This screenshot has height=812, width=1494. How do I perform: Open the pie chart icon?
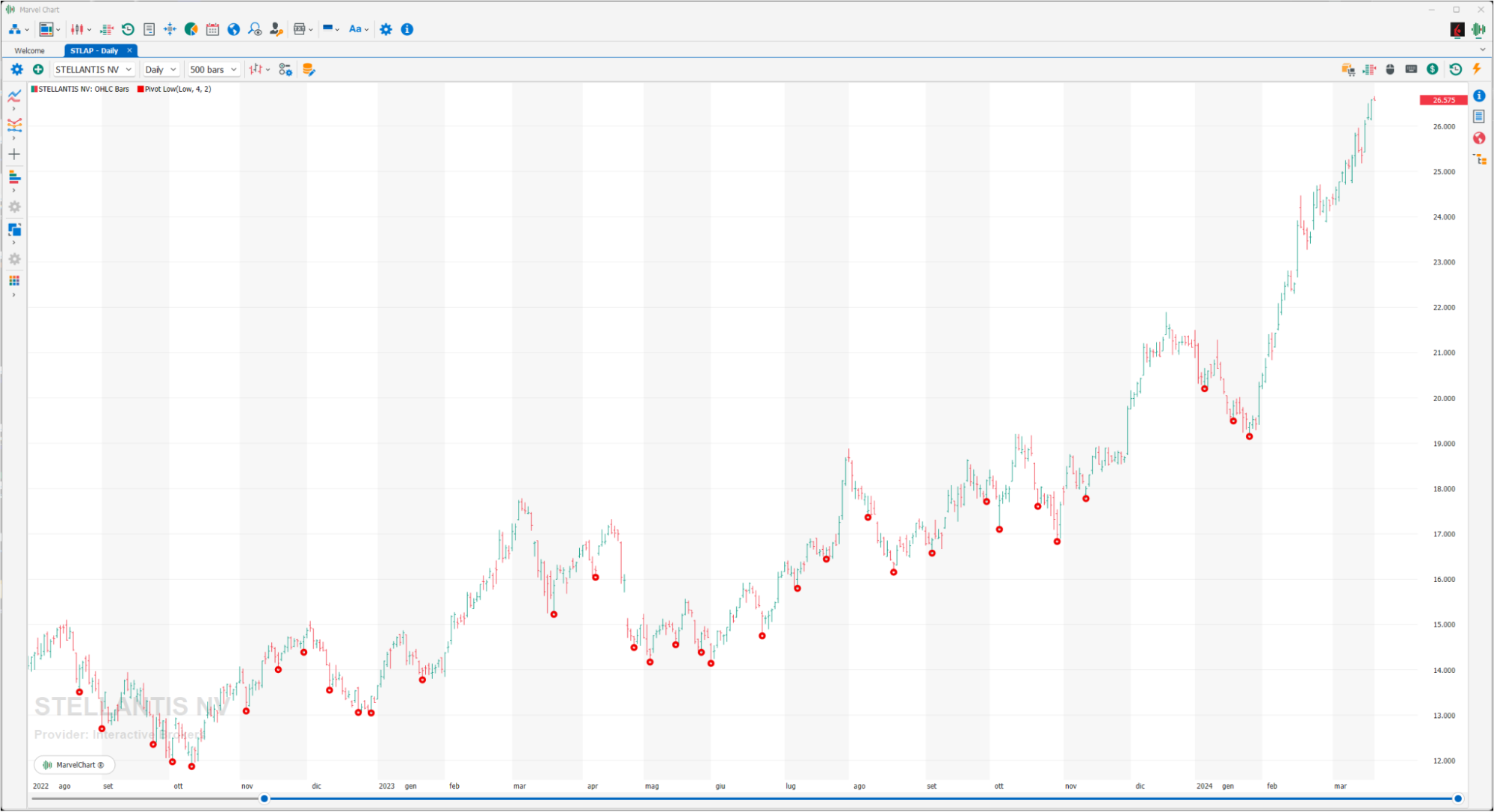[191, 29]
